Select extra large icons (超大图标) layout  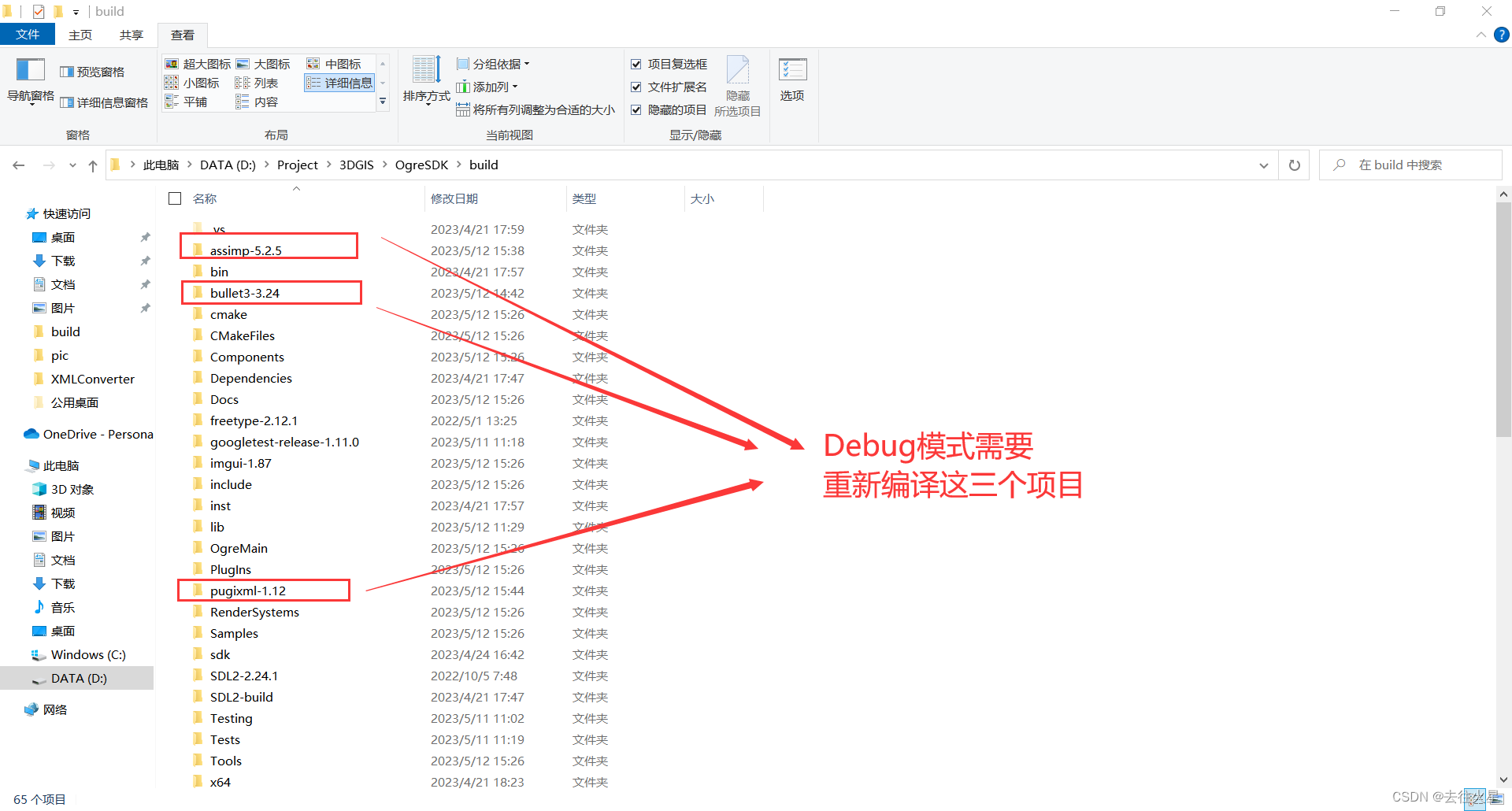click(x=198, y=64)
